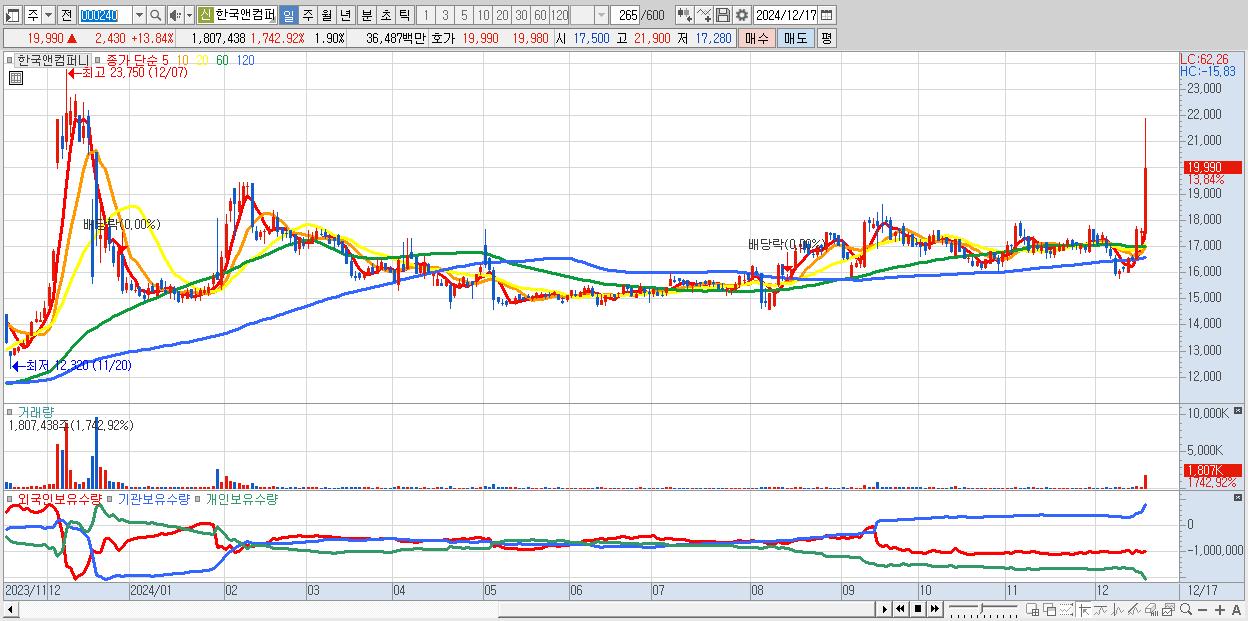Click the stop button in bottom bar
This screenshot has height=621, width=1248.
coord(917,609)
